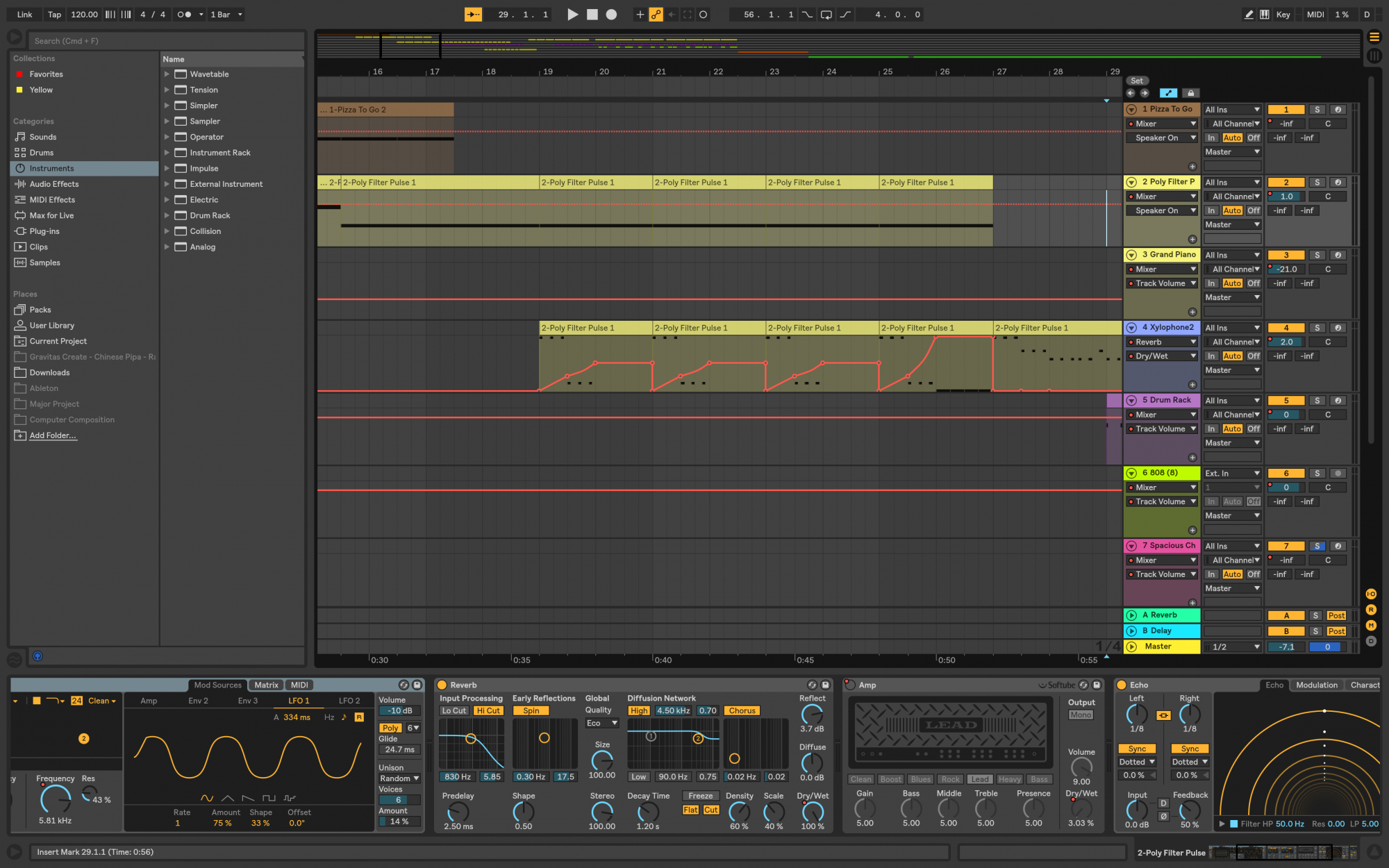Image resolution: width=1389 pixels, height=868 pixels.
Task: Open the MIDI map mode
Action: [x=1315, y=14]
